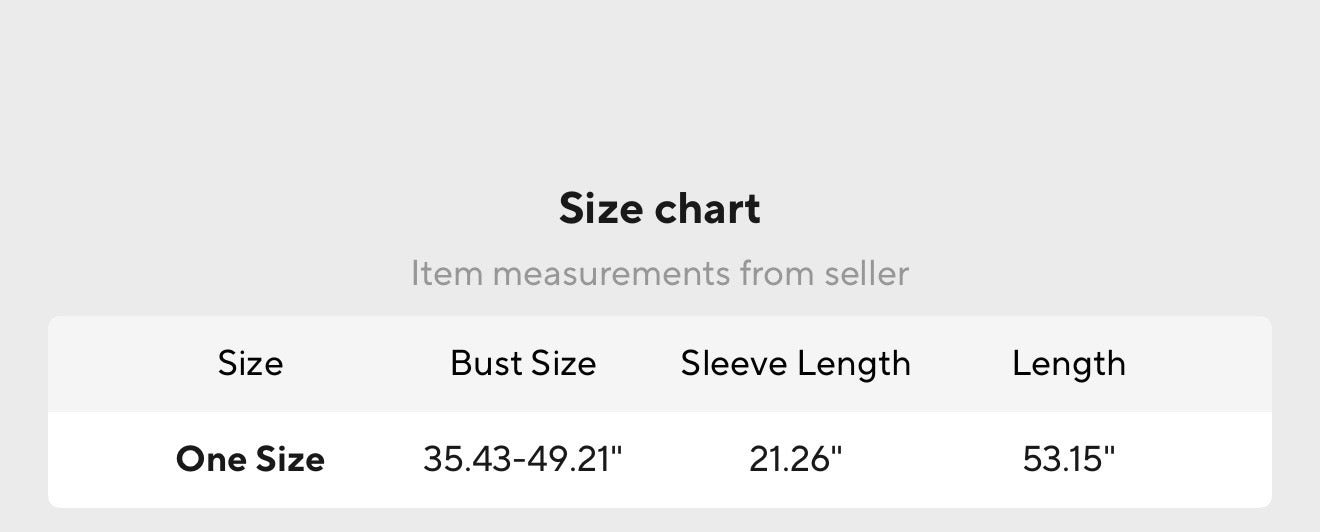Click "Size" in the bold Size chart heading
The height and width of the screenshot is (532, 1320).
tap(600, 209)
